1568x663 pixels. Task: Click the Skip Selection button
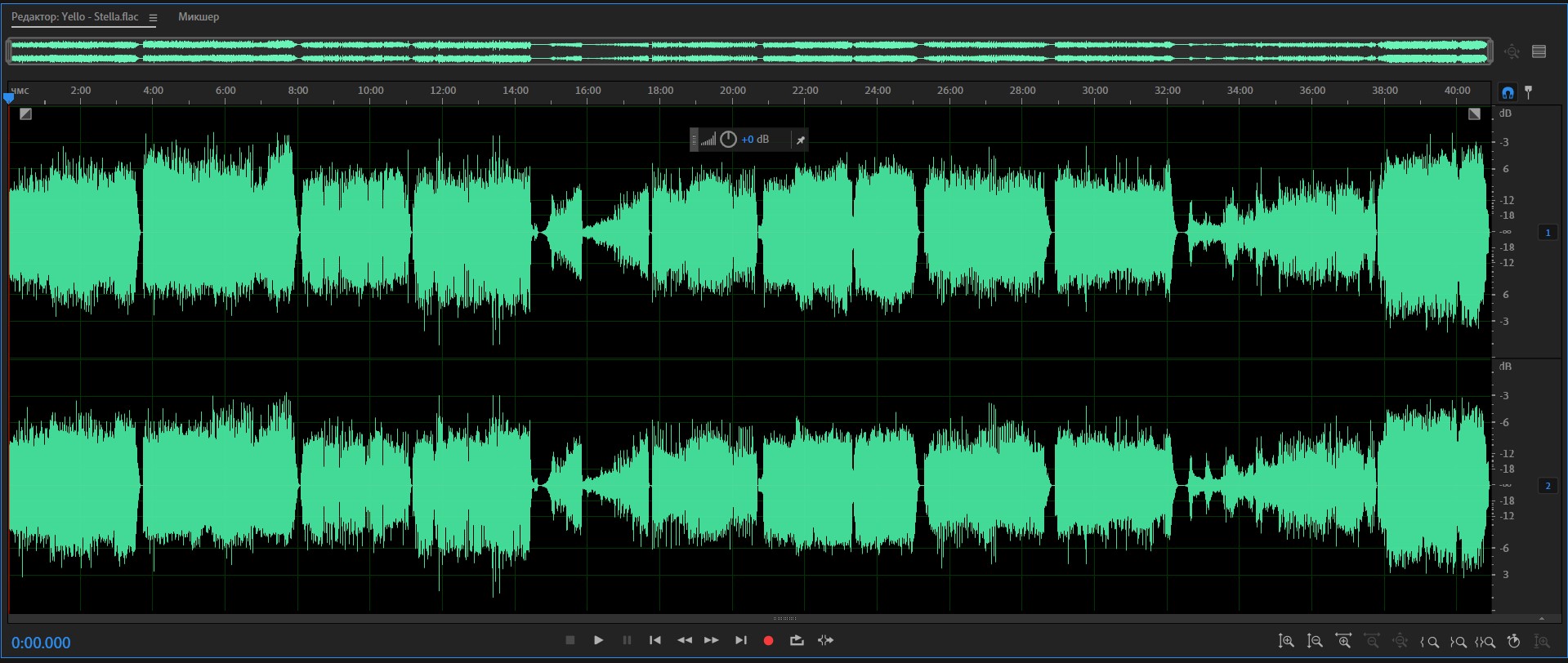click(825, 641)
